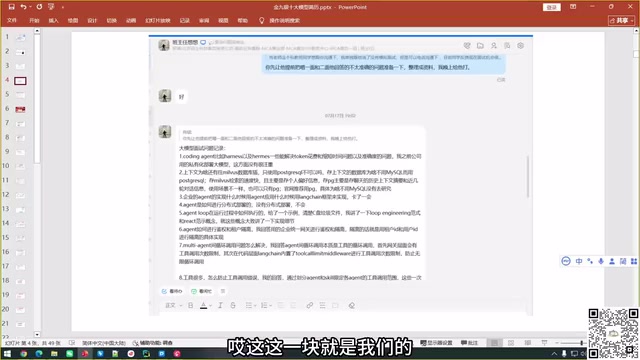Open File Explorer from the taskbar
640x360 pixels.
(54, 353)
